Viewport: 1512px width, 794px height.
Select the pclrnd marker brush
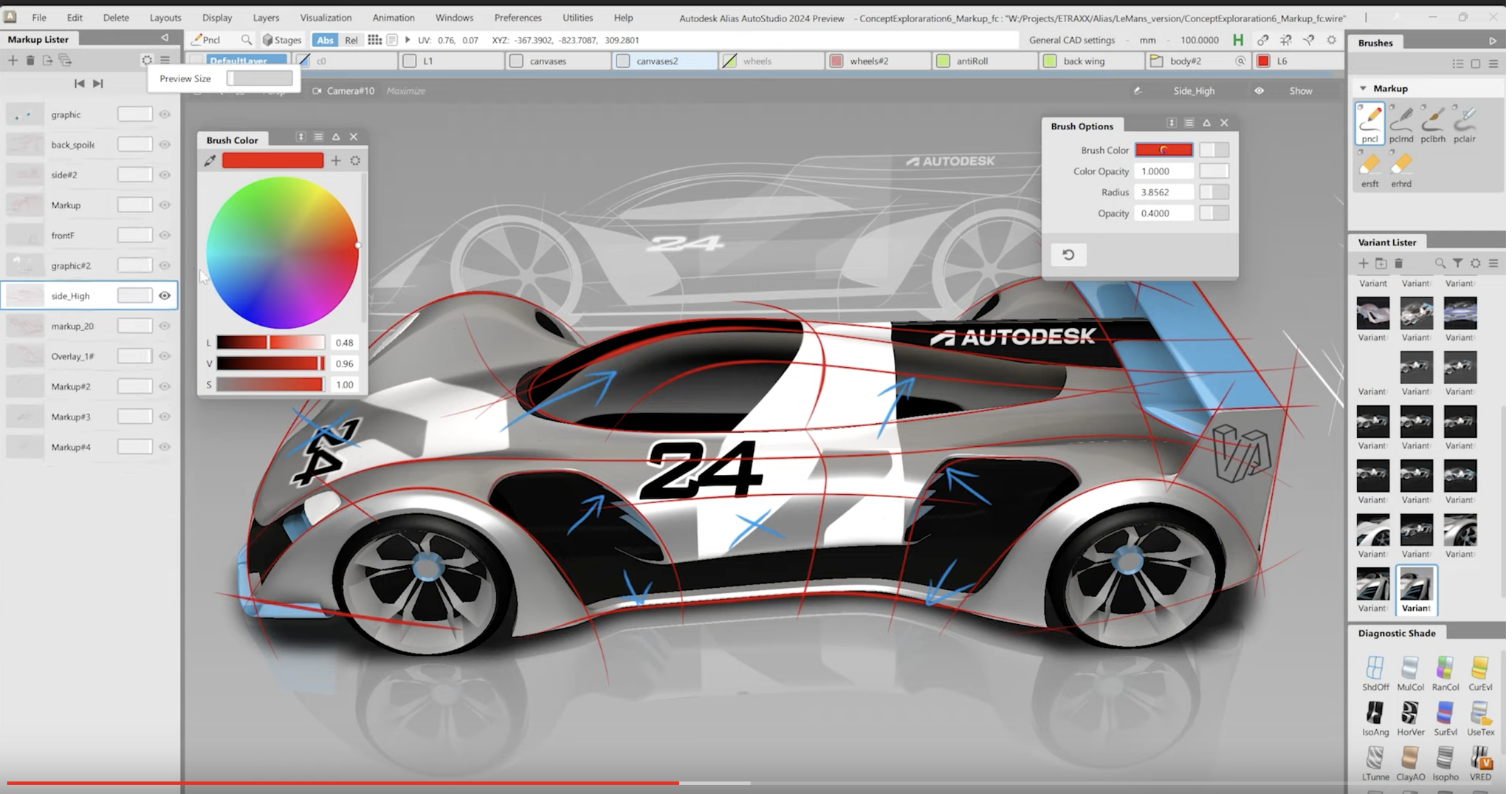tap(1401, 123)
